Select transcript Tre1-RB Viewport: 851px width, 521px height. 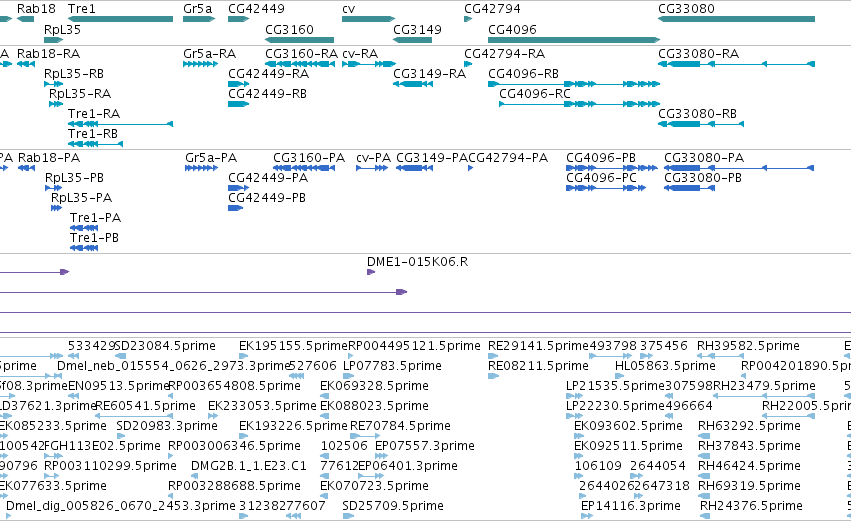click(96, 144)
